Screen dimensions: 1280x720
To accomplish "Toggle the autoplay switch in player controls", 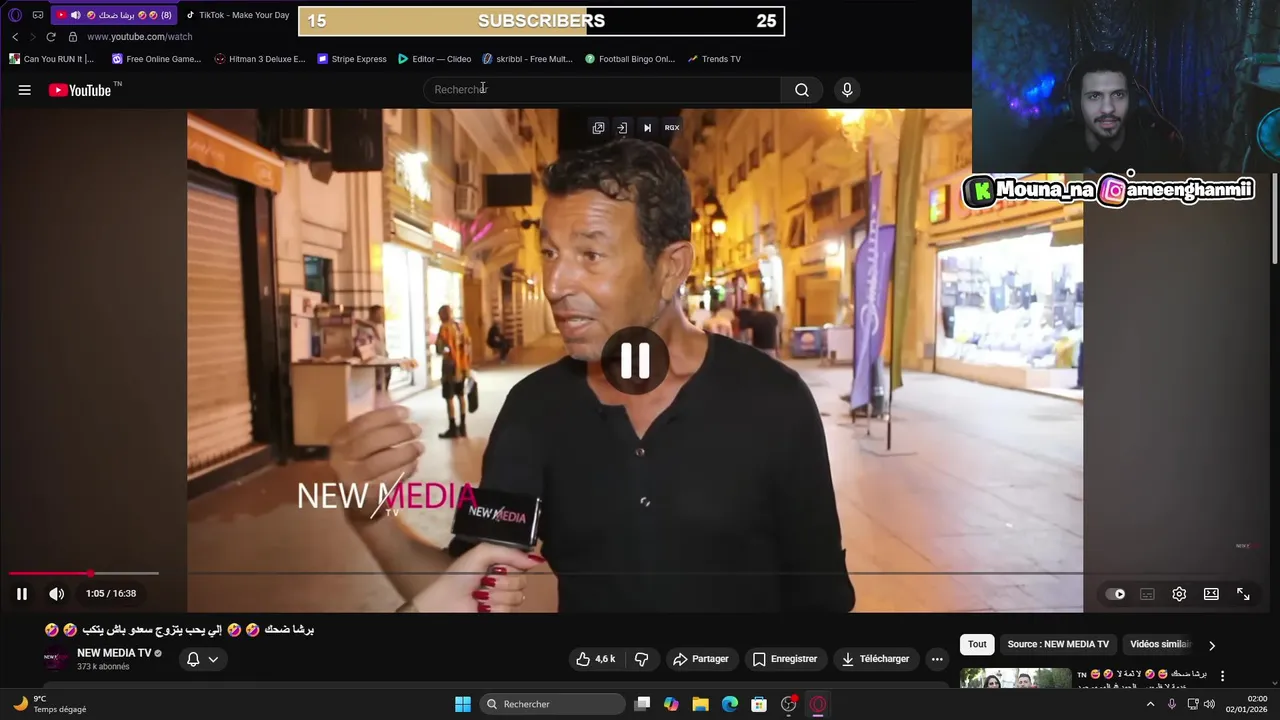I will (x=1116, y=594).
